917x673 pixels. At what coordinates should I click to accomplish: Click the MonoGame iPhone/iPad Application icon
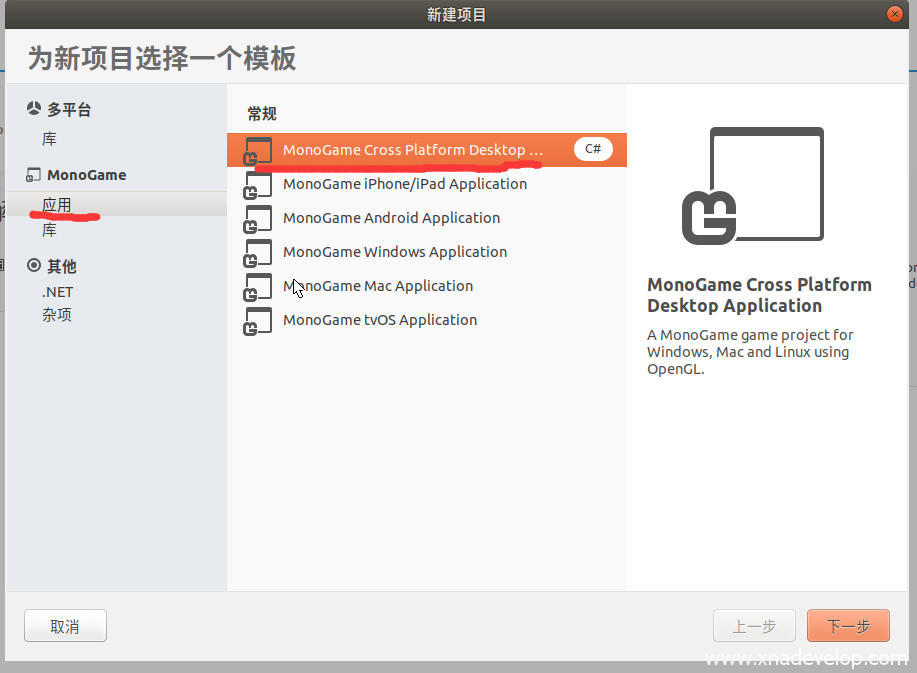[259, 184]
